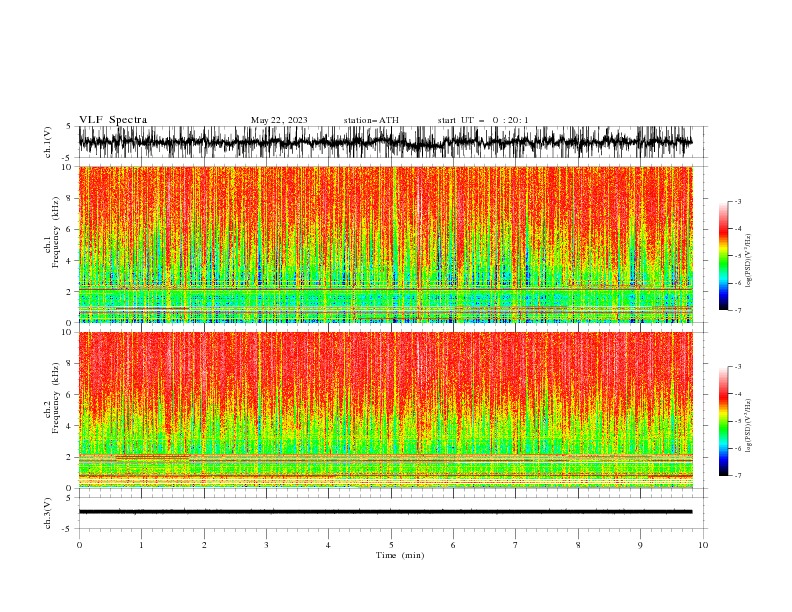Click the ch.1 color bar "-3" tick value
Image resolution: width=792 pixels, height=612 pixels.
click(737, 201)
